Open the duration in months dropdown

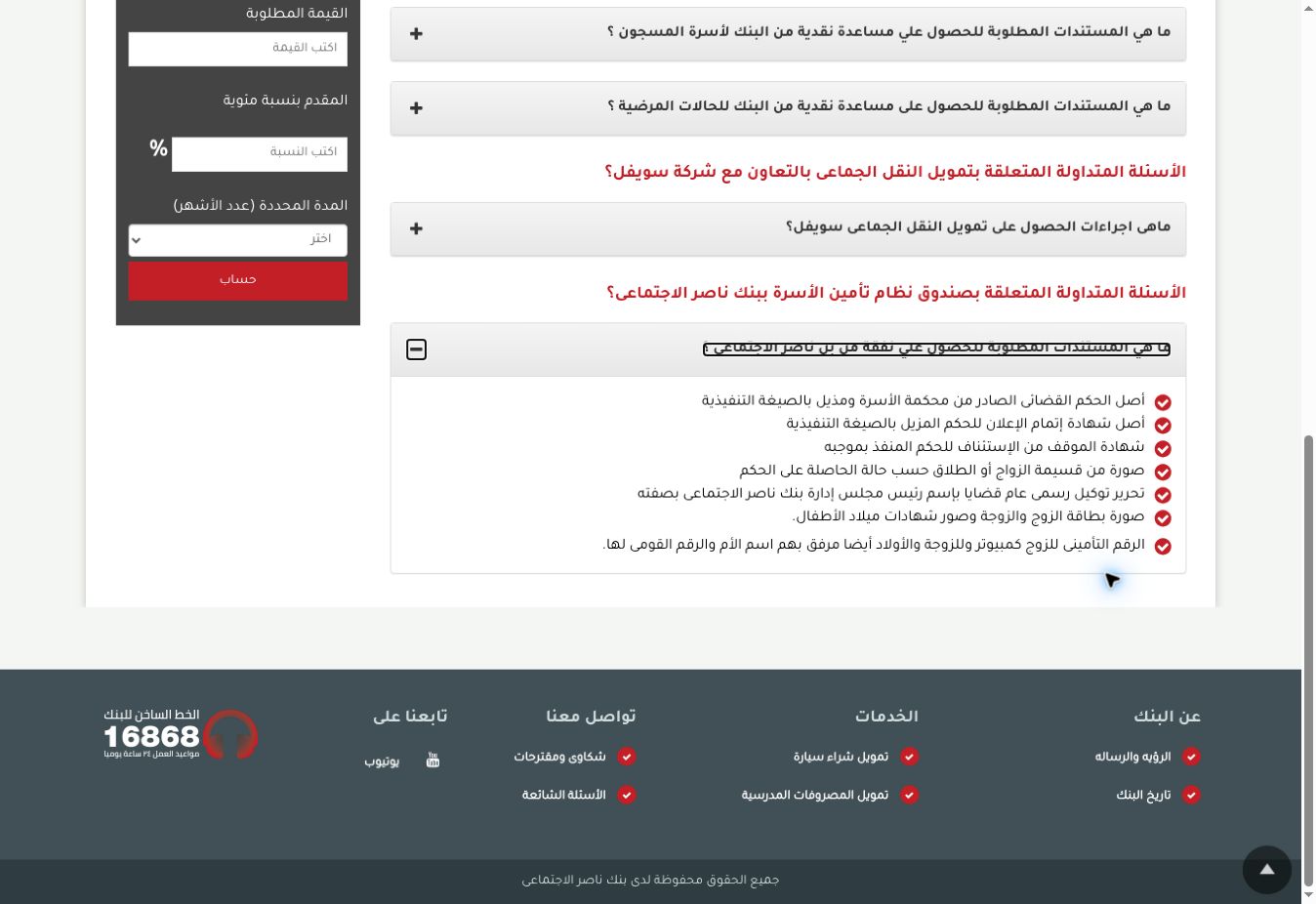[237, 240]
